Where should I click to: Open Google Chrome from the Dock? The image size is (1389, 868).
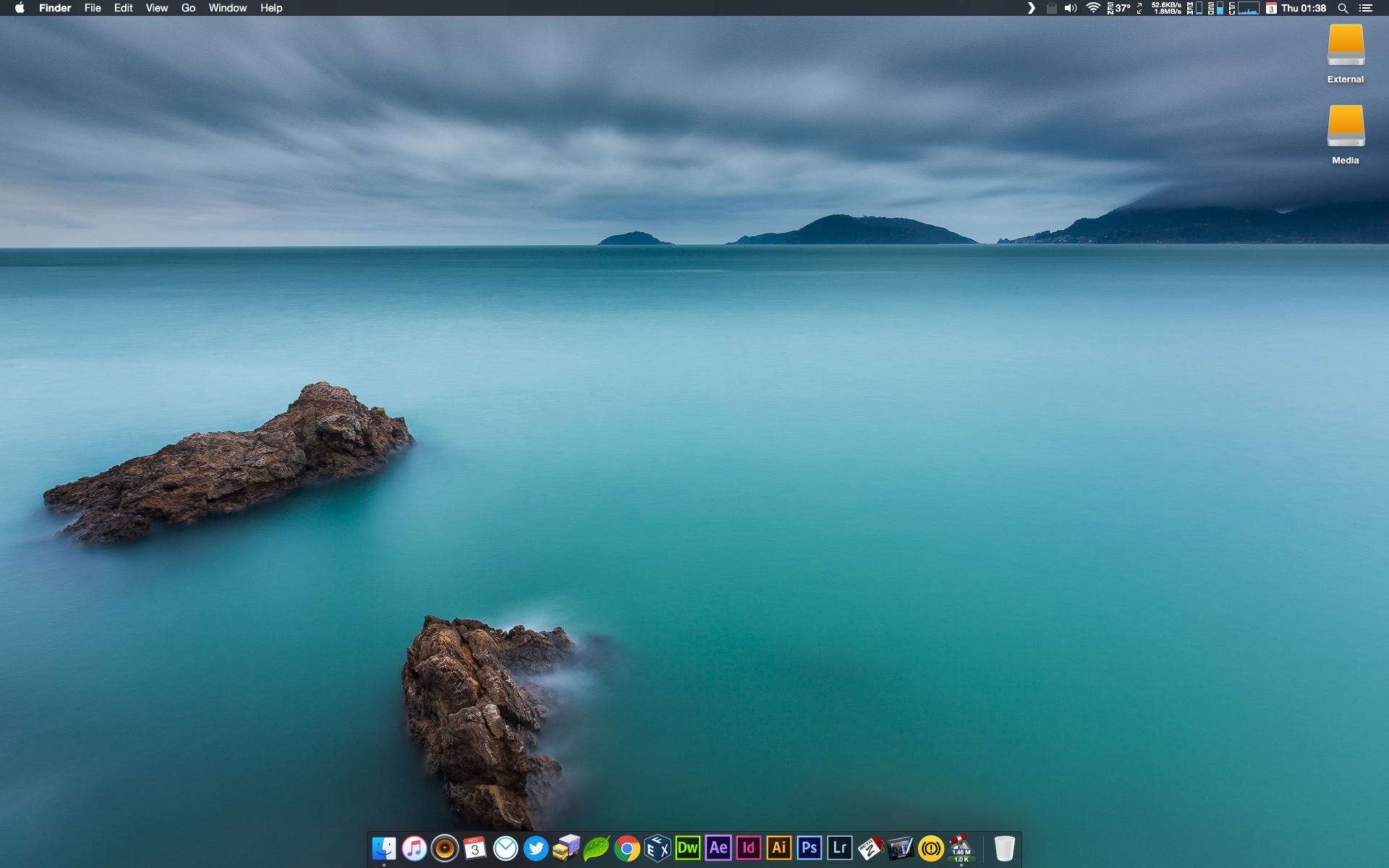click(626, 848)
